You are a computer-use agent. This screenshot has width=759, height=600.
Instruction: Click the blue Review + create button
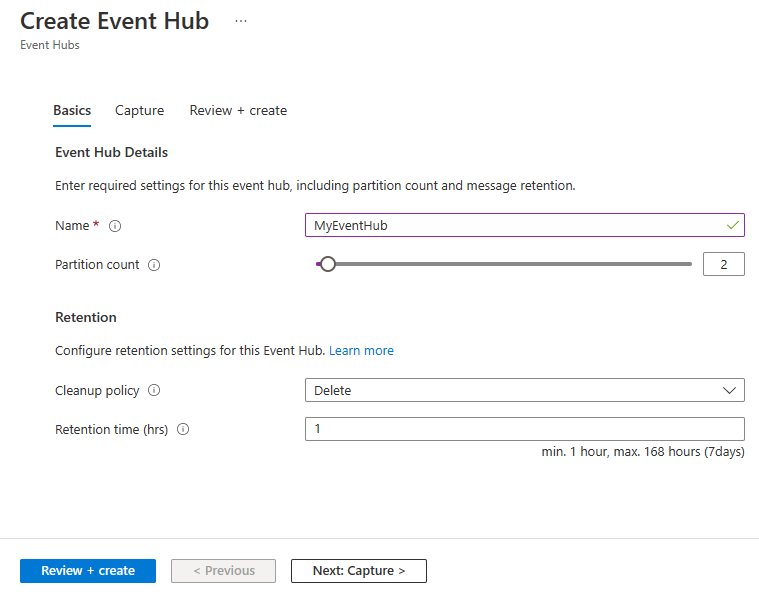pyautogui.click(x=88, y=571)
